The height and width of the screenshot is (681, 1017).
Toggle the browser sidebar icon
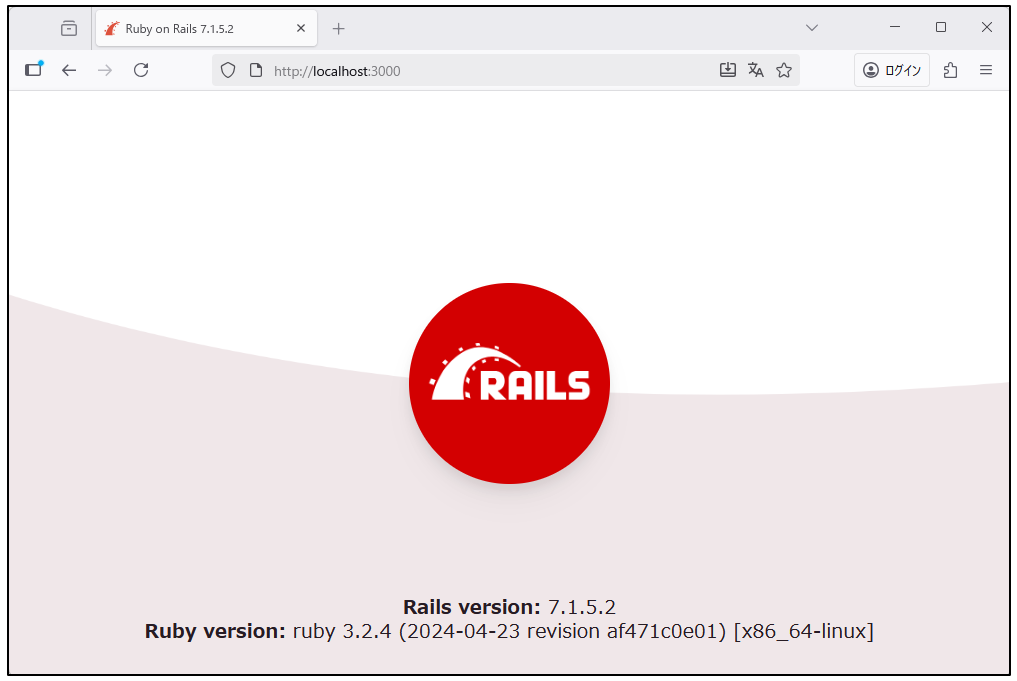tap(34, 70)
